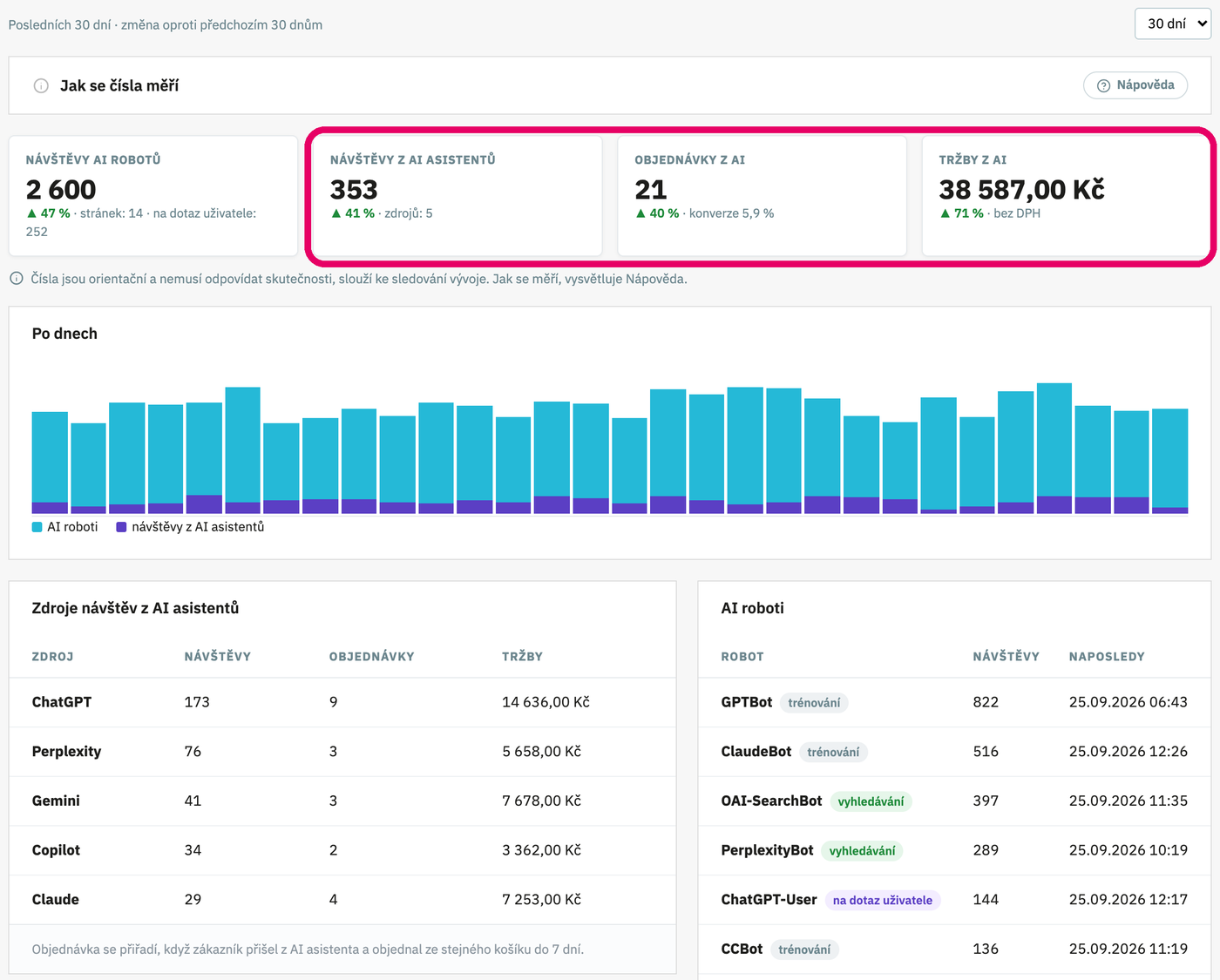Click the ChatGPT-User robot name
This screenshot has height=980, width=1220.
769,900
